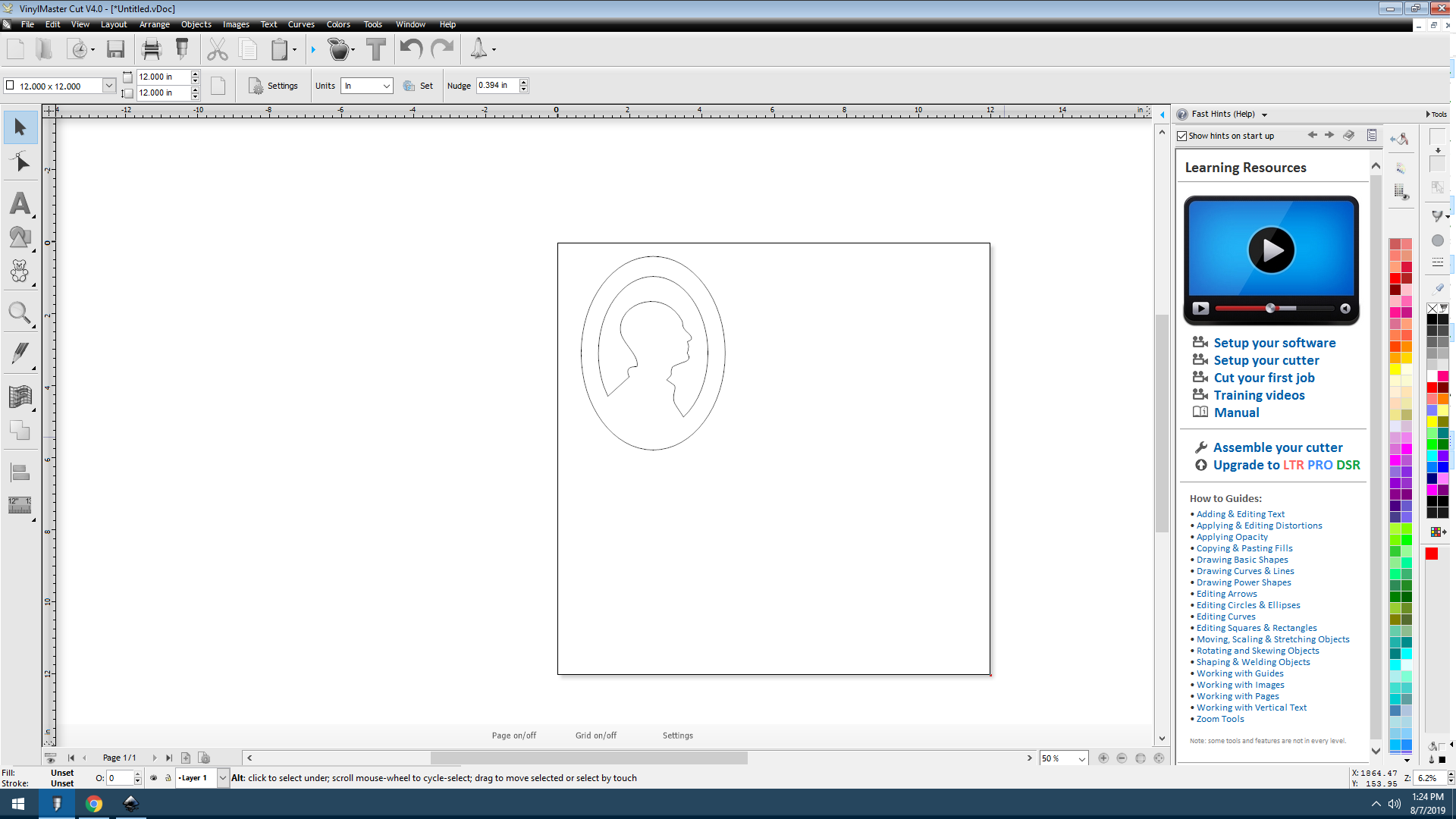Open the Cut your first job guide

pyautogui.click(x=1263, y=377)
